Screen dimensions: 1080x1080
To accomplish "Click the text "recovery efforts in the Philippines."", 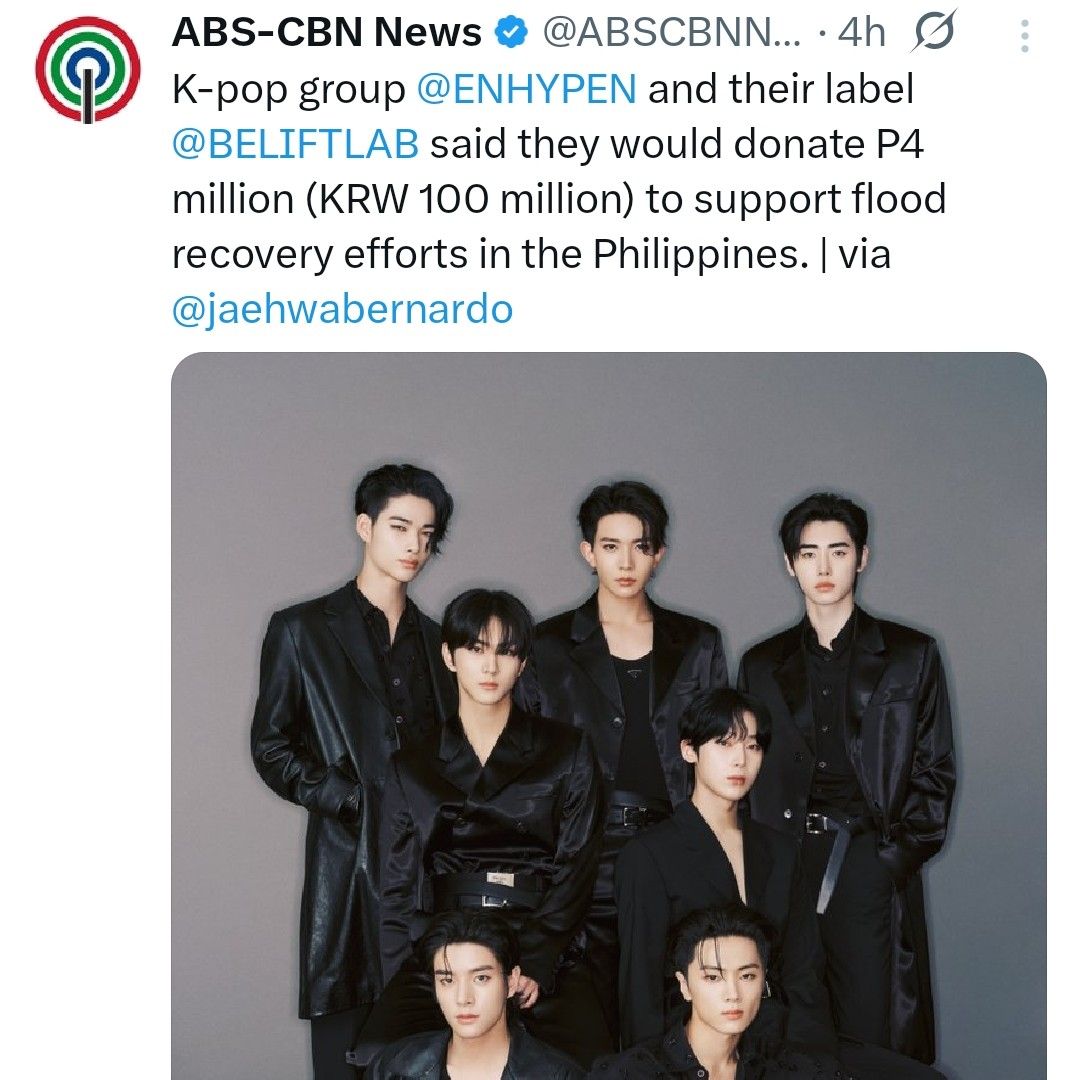I will [x=490, y=256].
